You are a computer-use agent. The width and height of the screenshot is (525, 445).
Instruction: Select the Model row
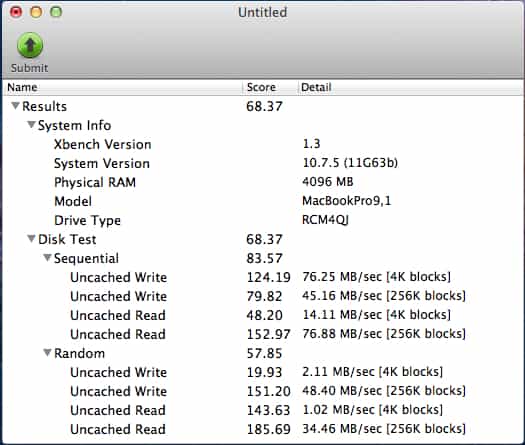[262, 201]
